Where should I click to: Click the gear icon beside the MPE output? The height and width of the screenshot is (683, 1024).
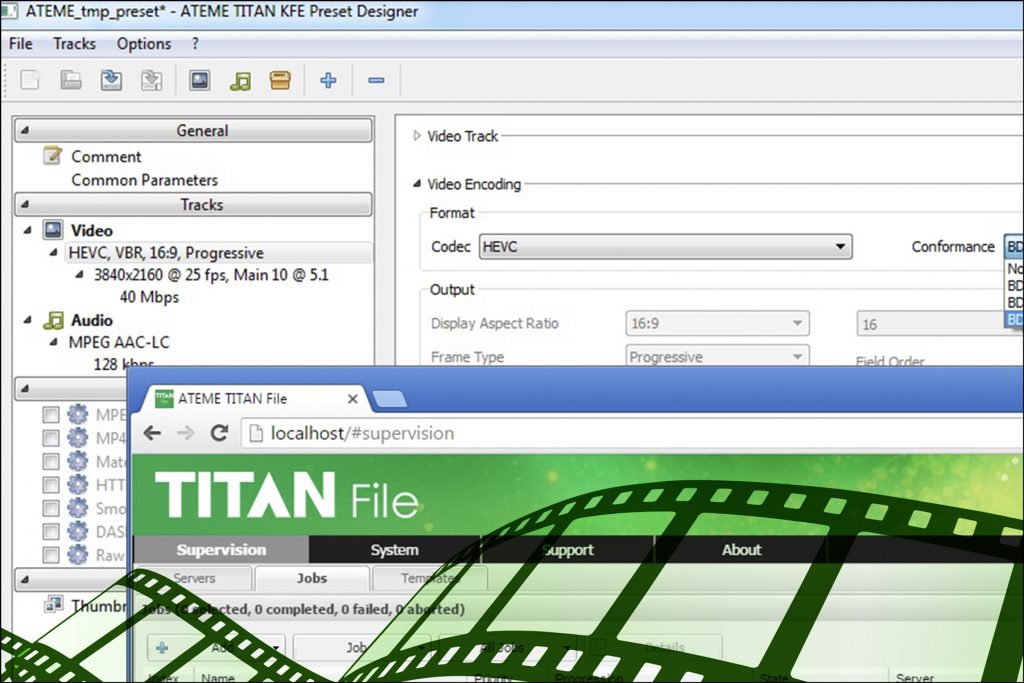(77, 414)
